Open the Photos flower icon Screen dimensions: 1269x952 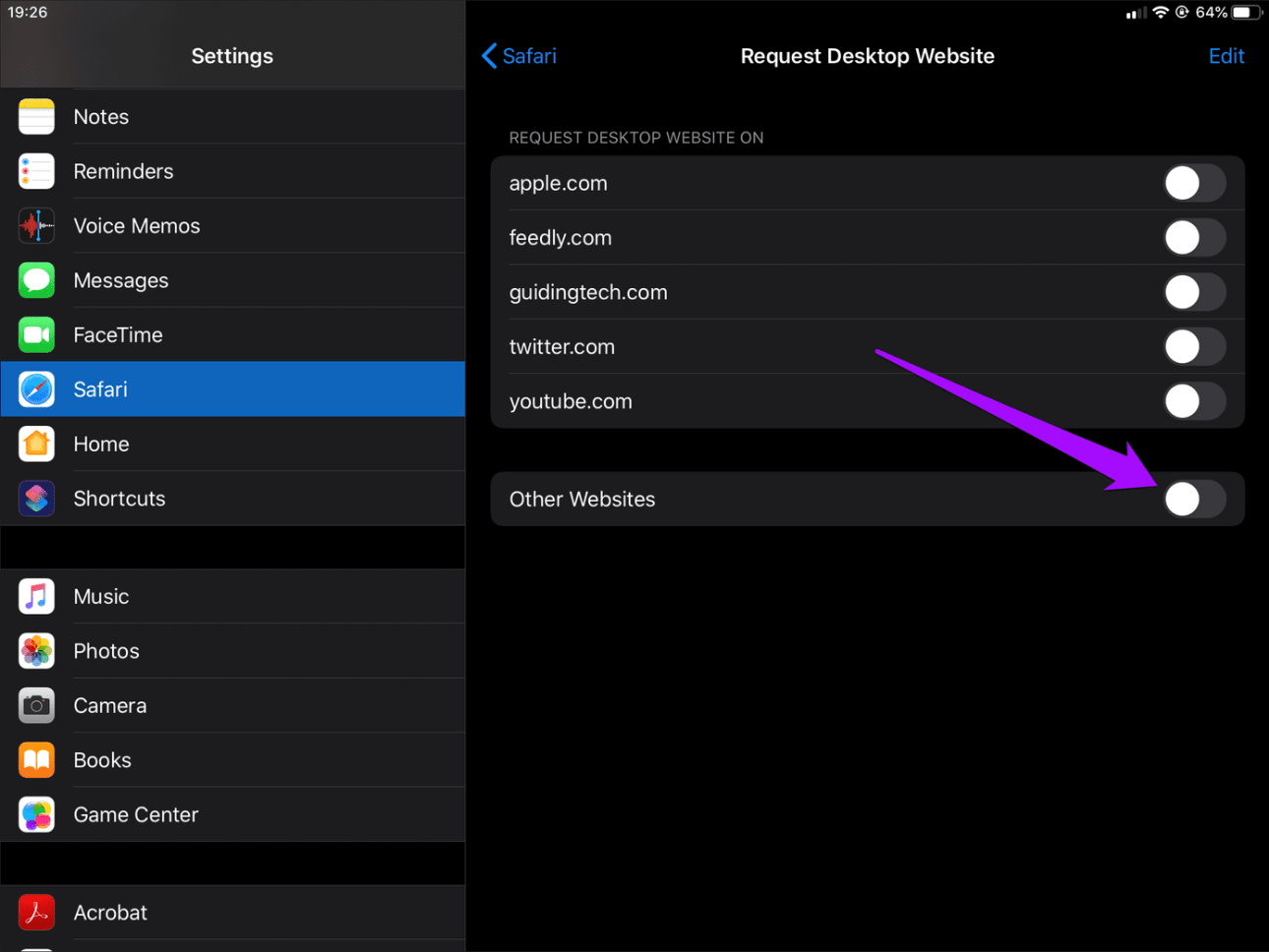point(36,651)
